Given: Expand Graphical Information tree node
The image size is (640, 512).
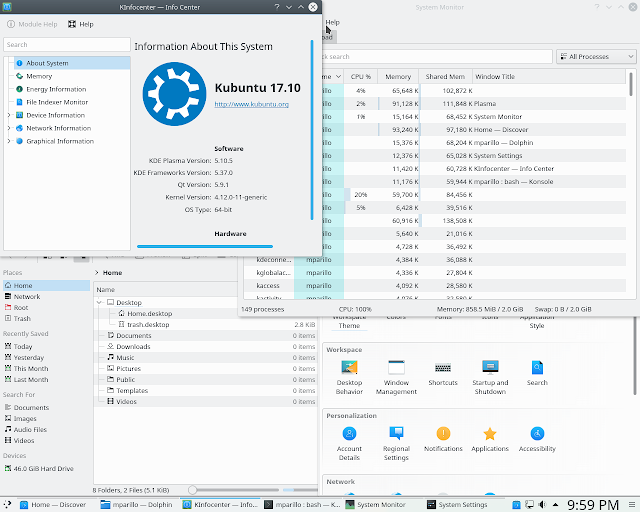Looking at the screenshot, I should pos(9,141).
